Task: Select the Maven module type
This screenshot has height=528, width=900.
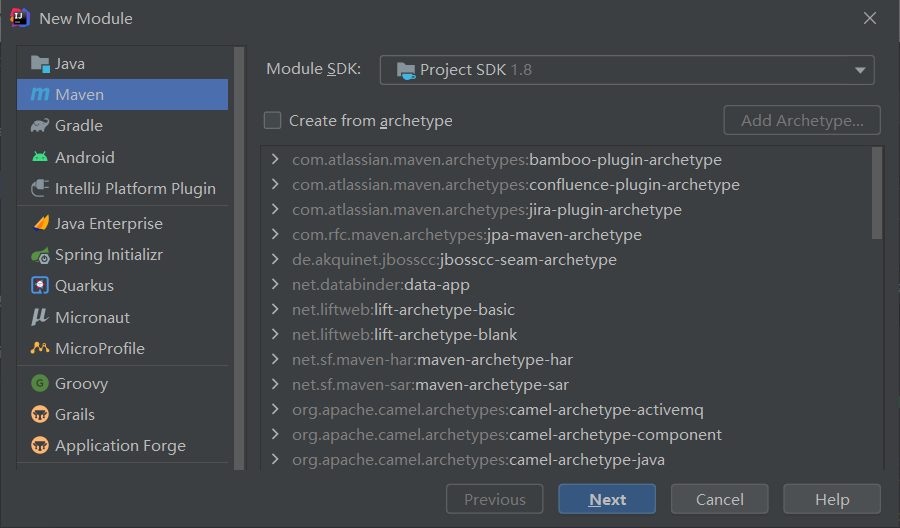Action: (x=123, y=94)
